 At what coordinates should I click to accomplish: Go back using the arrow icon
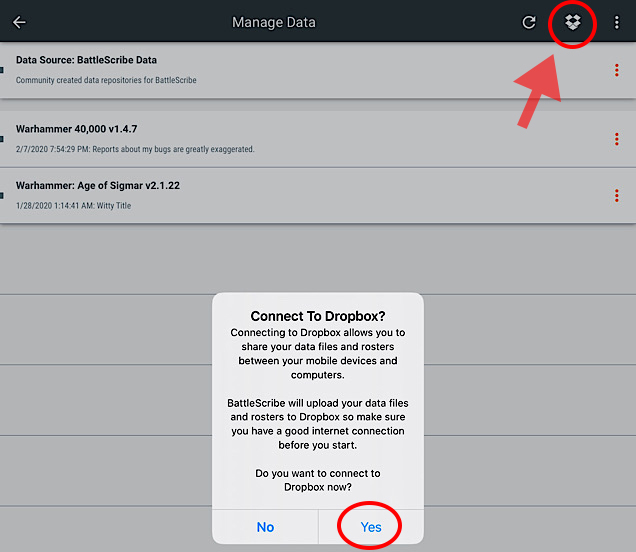[x=19, y=22]
